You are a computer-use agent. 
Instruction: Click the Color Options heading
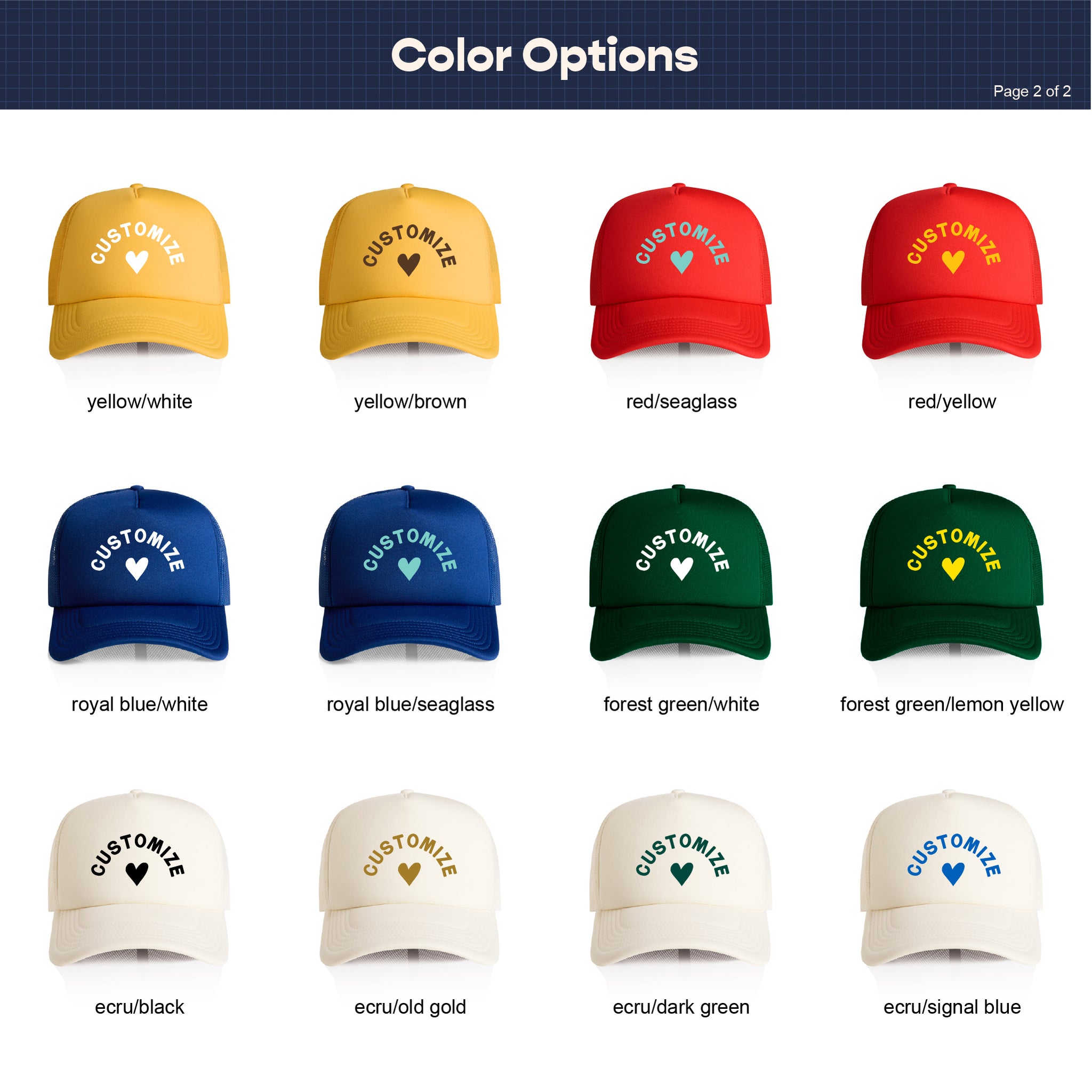coord(545,57)
